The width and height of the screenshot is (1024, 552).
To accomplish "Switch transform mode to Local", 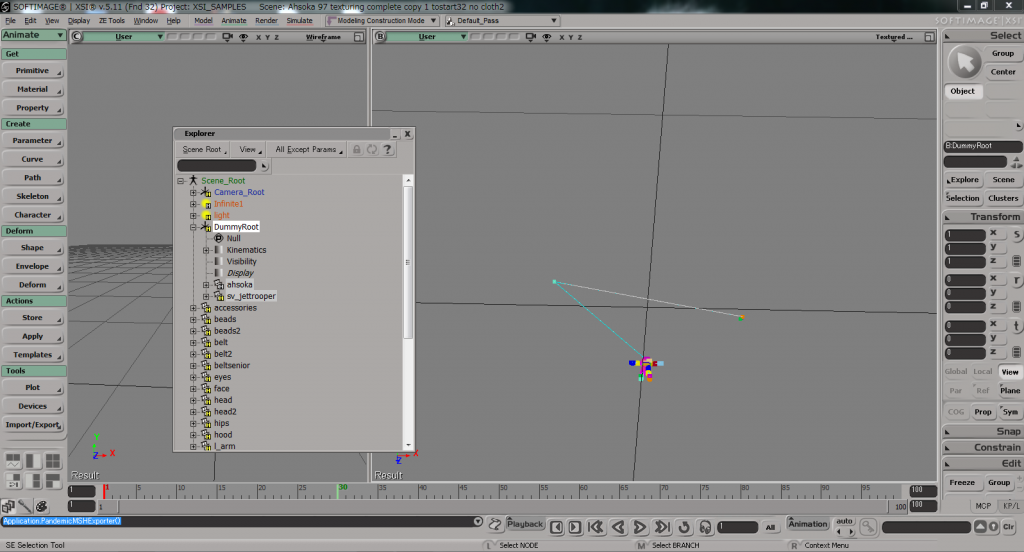I will (x=983, y=372).
